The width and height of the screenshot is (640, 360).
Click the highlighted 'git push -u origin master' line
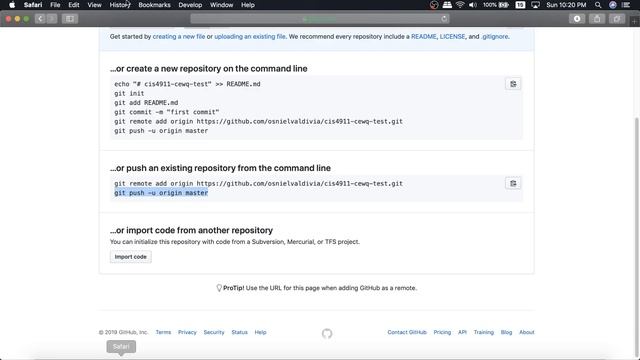pyautogui.click(x=161, y=193)
